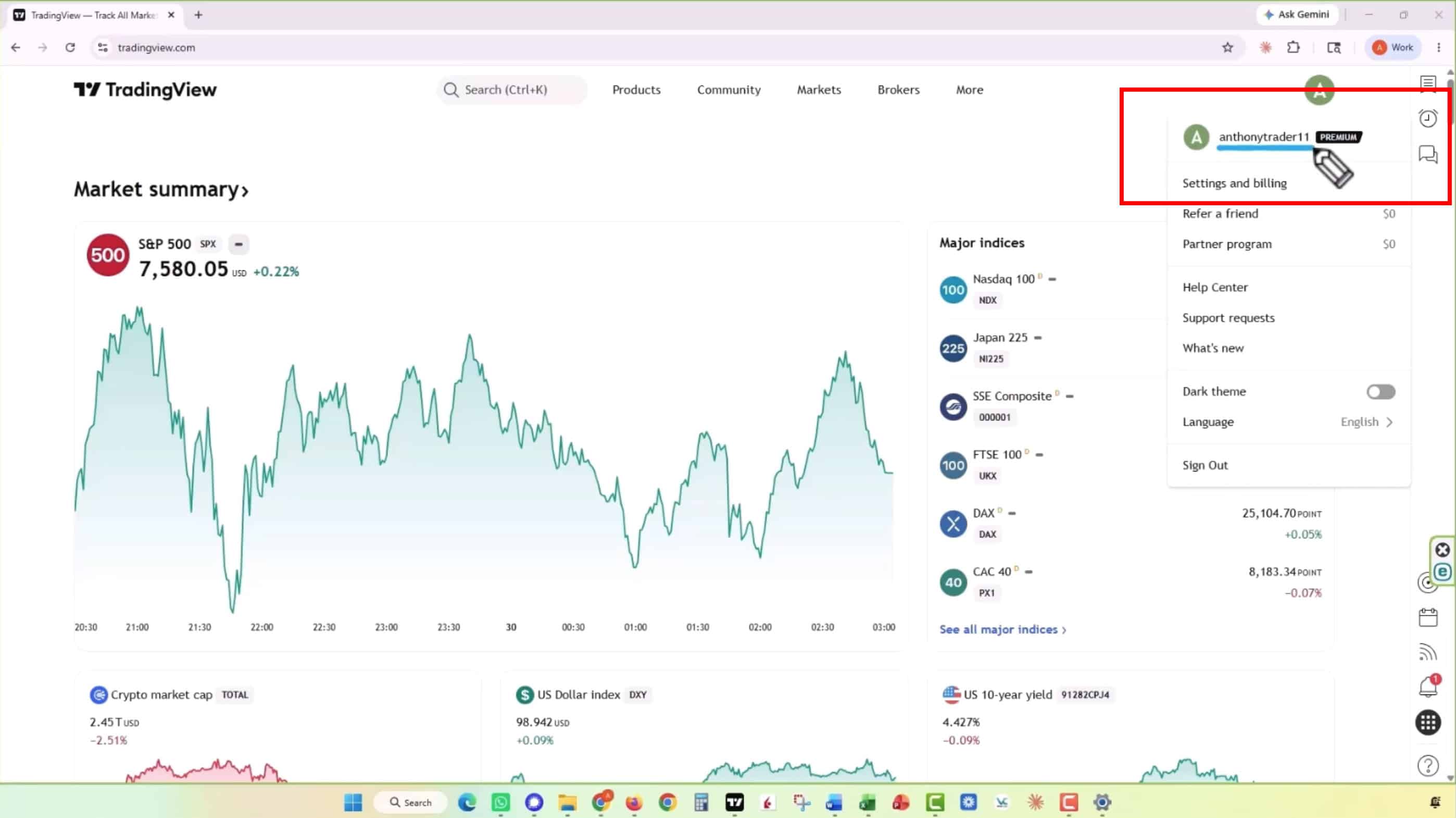This screenshot has height=818, width=1456.
Task: Click the CAC 40 index icon
Action: coord(953,582)
